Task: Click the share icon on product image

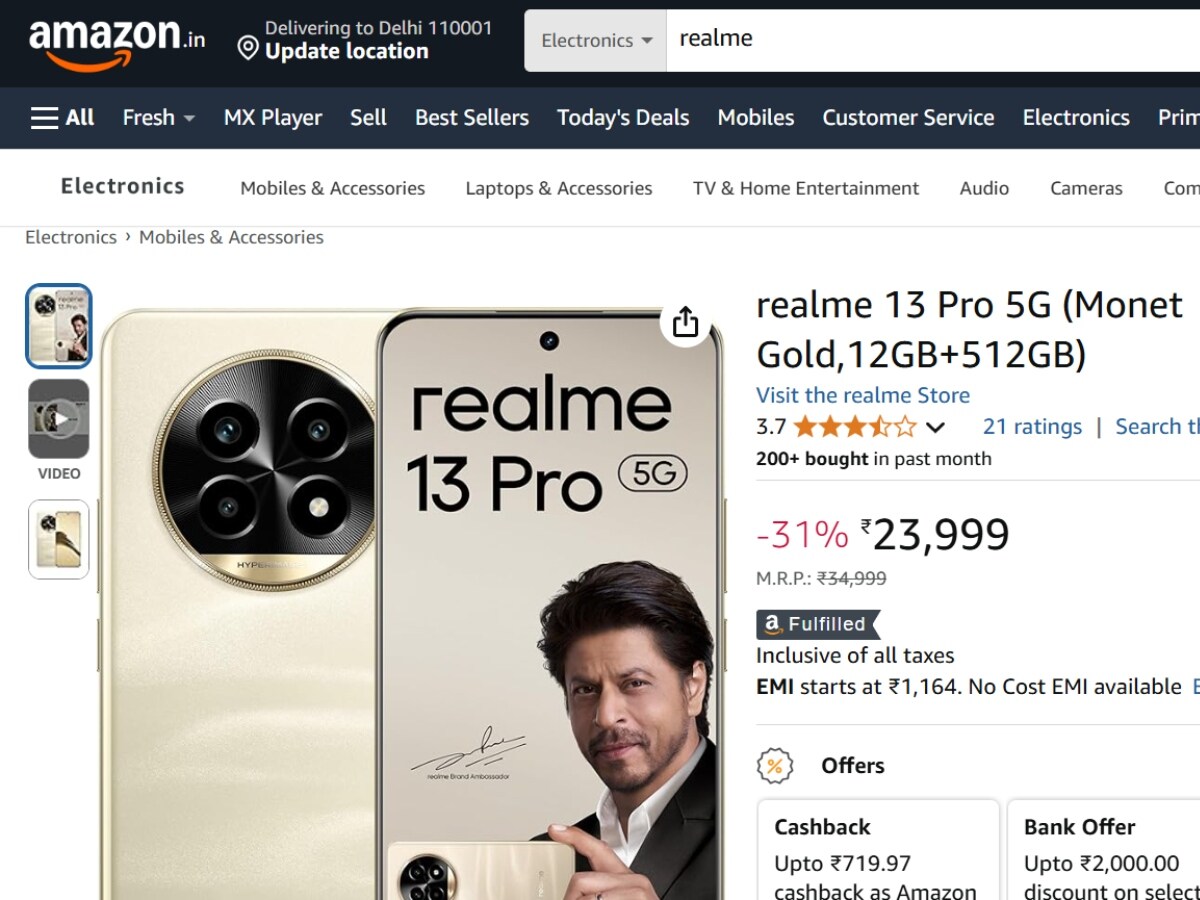Action: (x=685, y=322)
